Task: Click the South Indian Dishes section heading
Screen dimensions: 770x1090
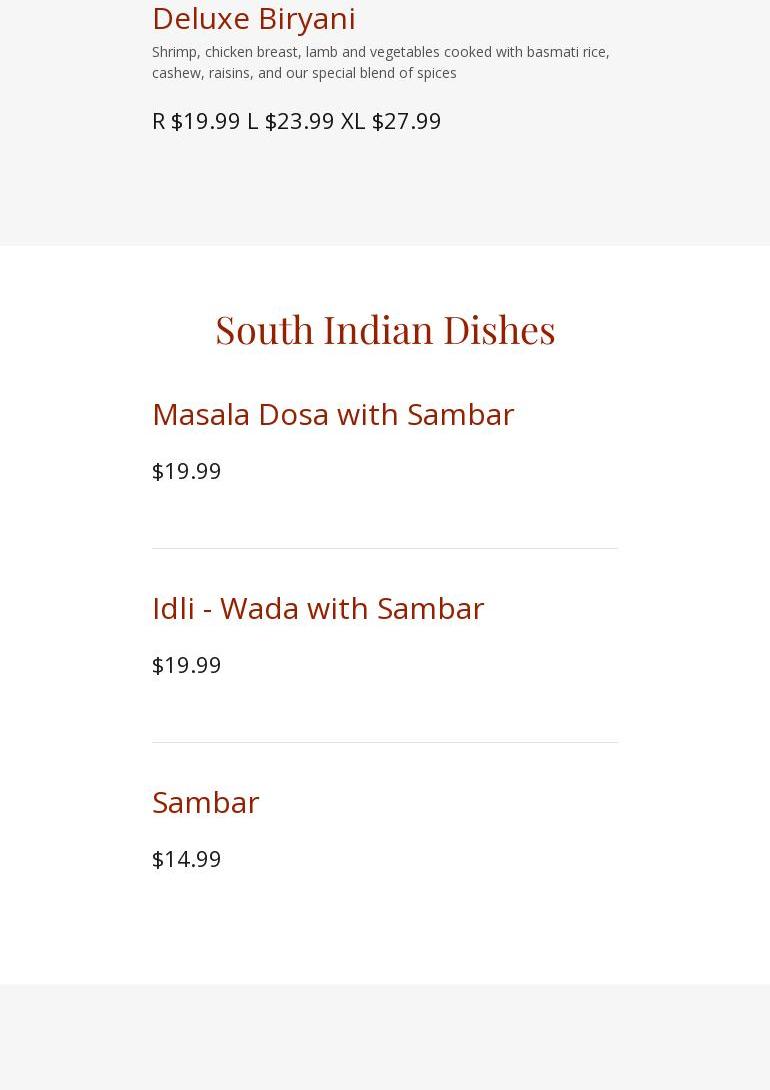Action: 385,329
